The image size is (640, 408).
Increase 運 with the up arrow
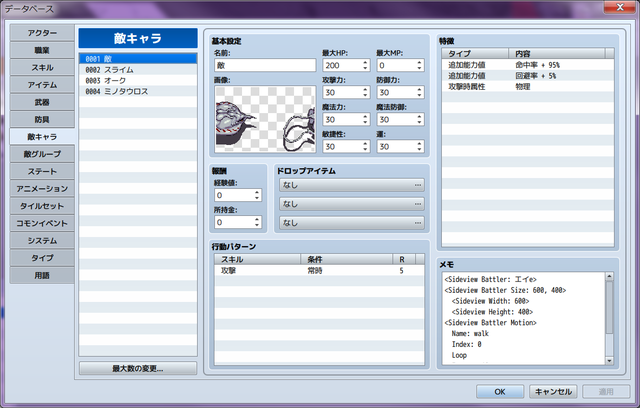tap(419, 144)
